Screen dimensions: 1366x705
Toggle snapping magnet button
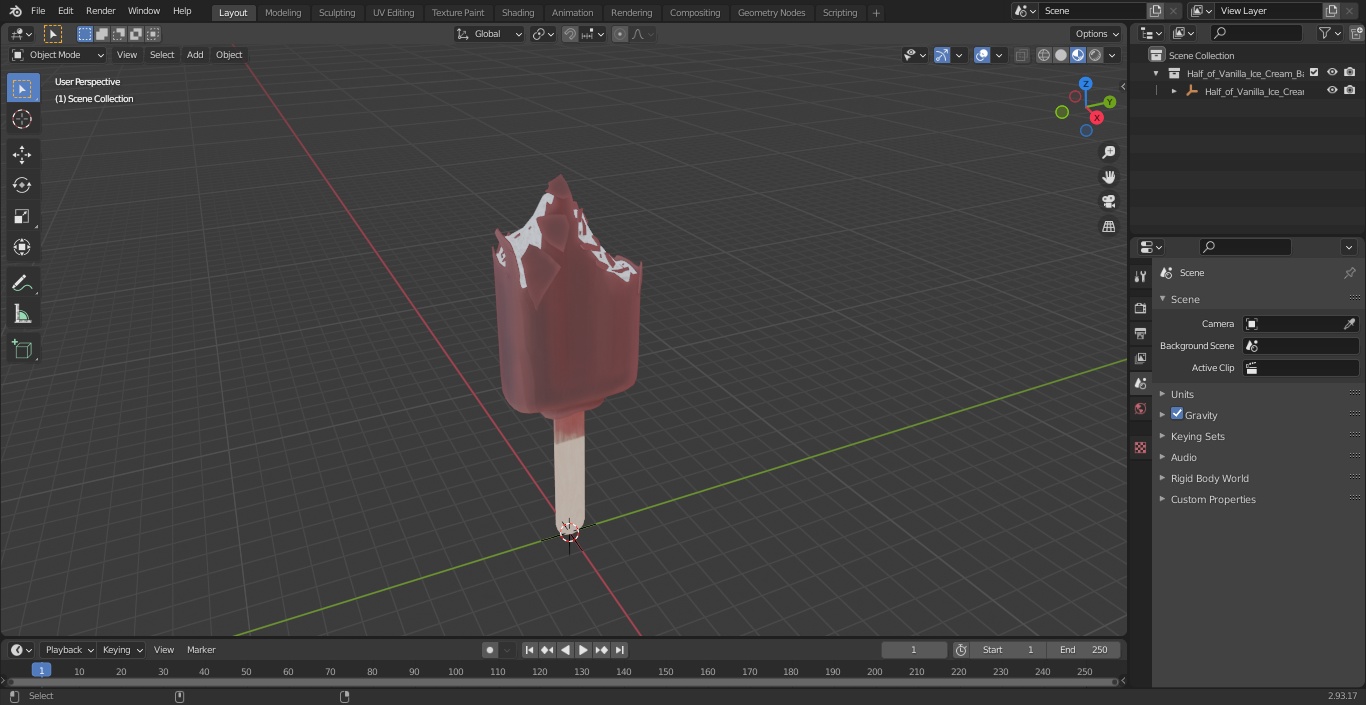(x=570, y=34)
